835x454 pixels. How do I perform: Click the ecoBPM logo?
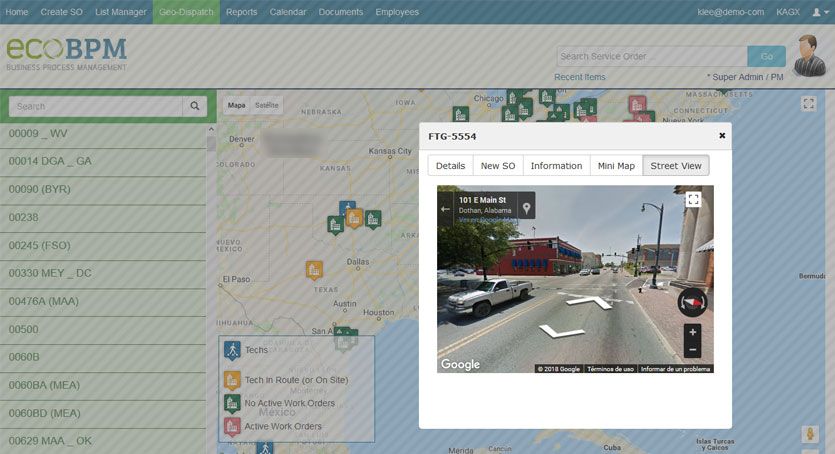67,53
